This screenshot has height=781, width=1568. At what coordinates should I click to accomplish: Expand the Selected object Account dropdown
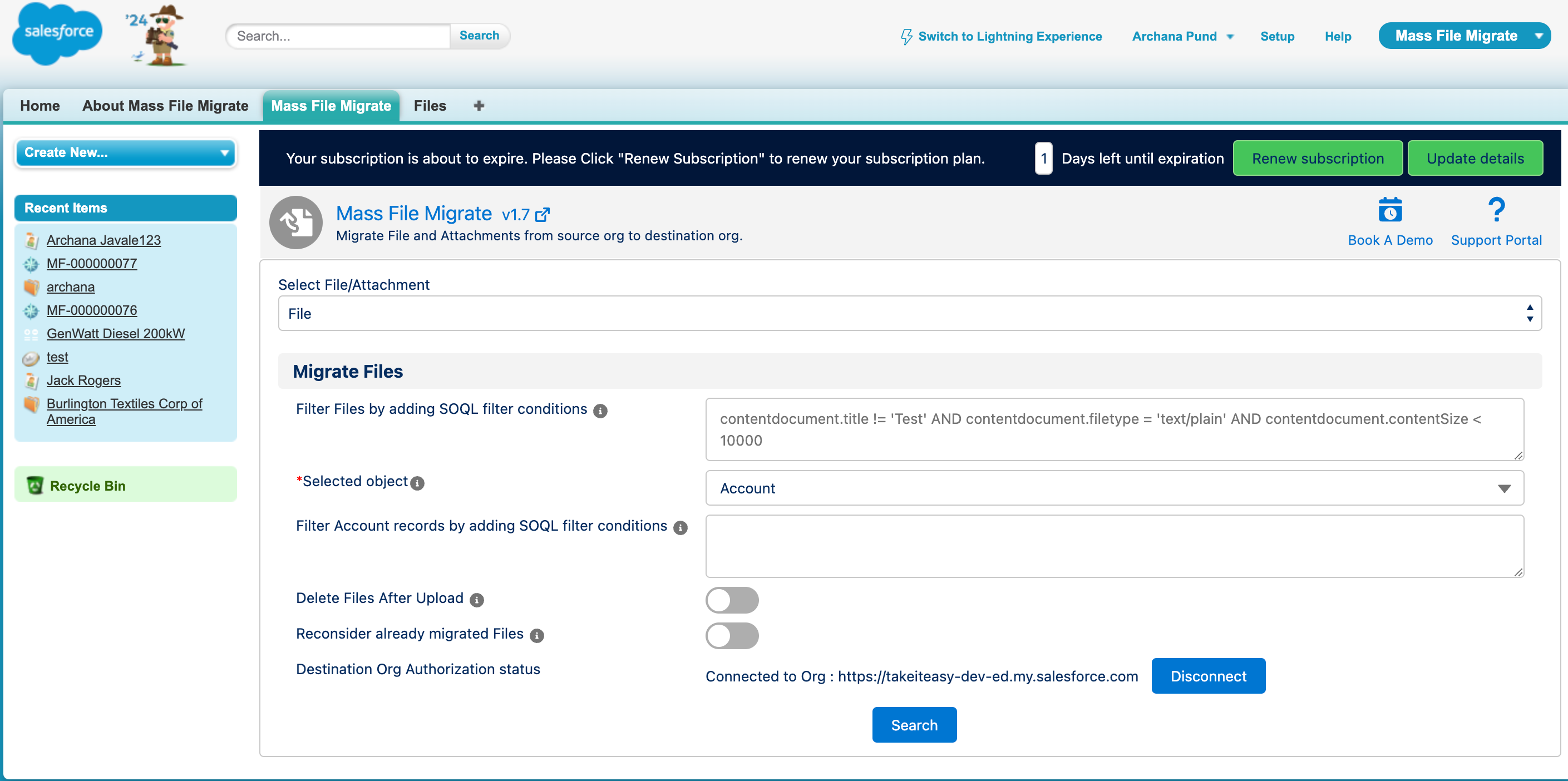click(1114, 488)
